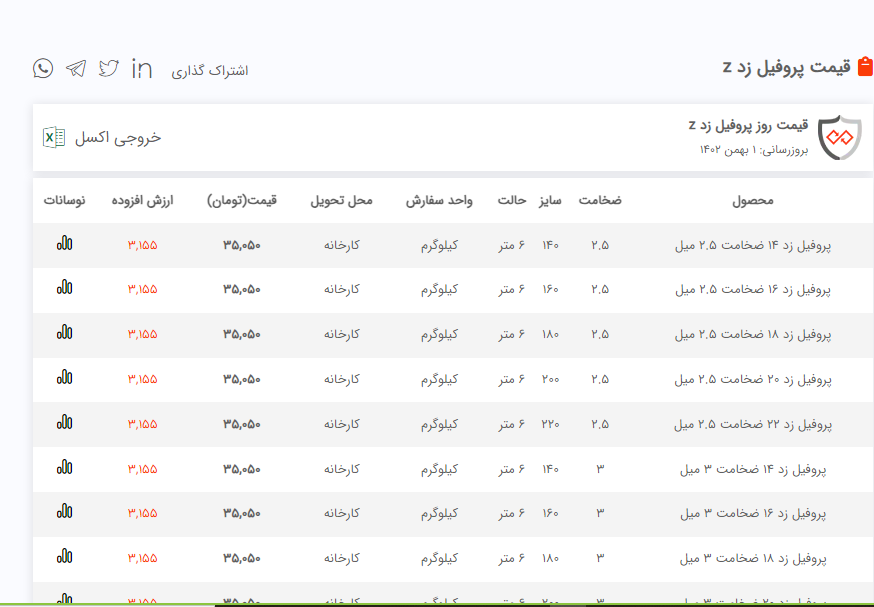Viewport: 874px width, 607px height.
Task: Open price chart for پروفیل زد ۲۰ ضخامت ۲.۵
Action: (x=65, y=378)
